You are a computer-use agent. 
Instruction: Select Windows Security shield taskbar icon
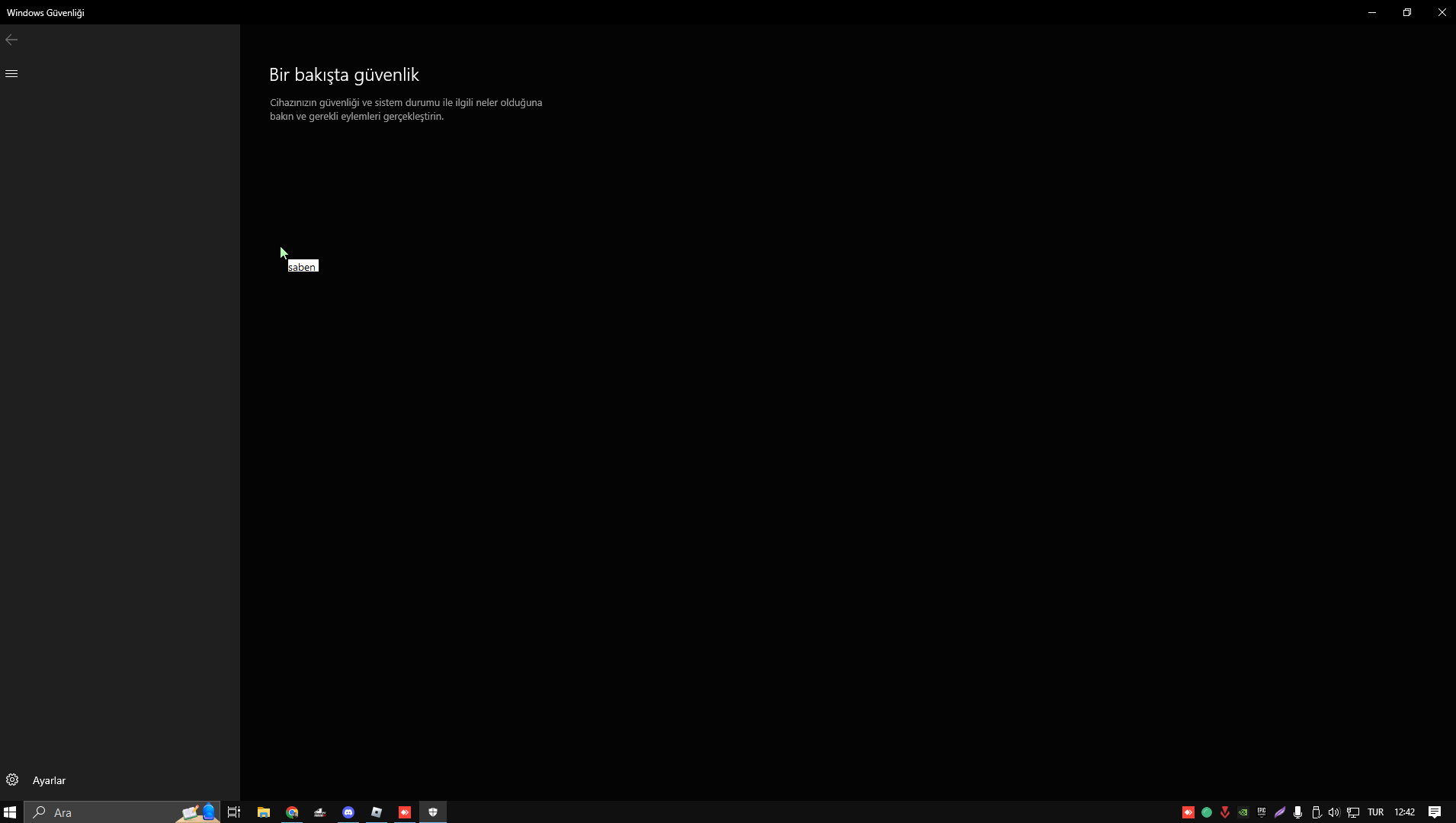pos(433,812)
